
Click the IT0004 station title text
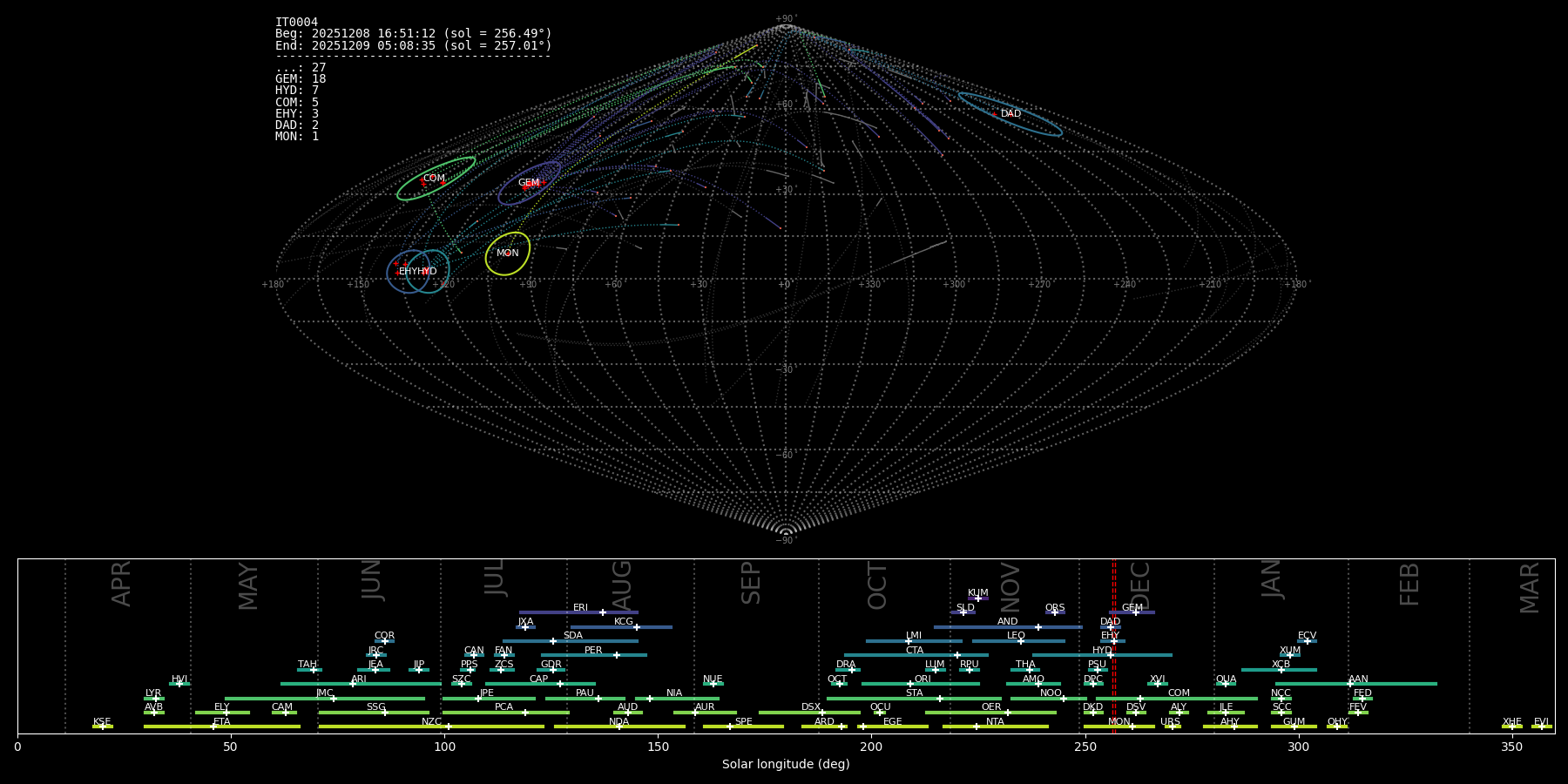pyautogui.click(x=296, y=23)
